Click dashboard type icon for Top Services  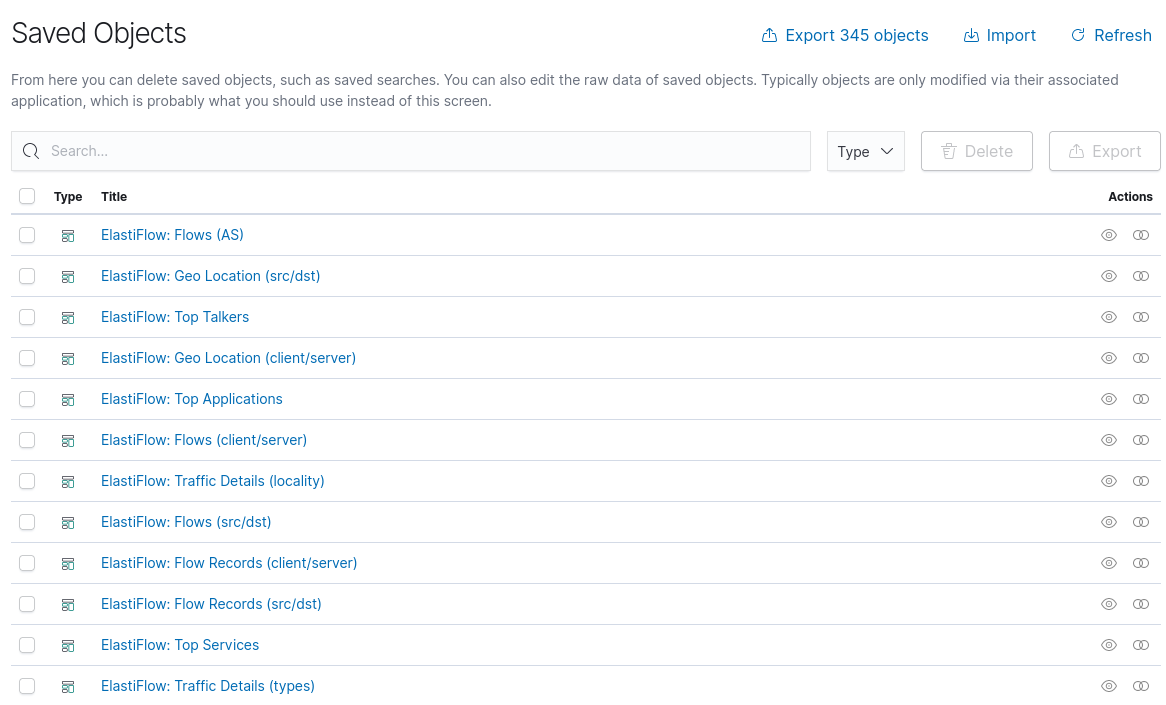(x=68, y=646)
